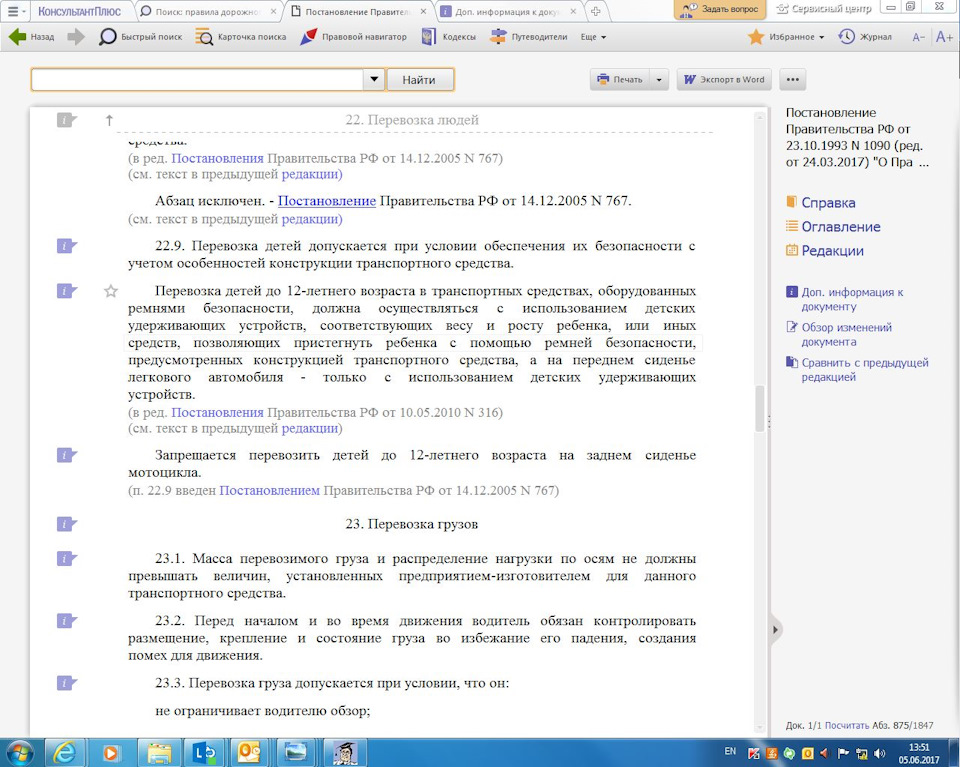Open the Еще (More) toolbar menu
960x767 pixels.
pos(593,37)
